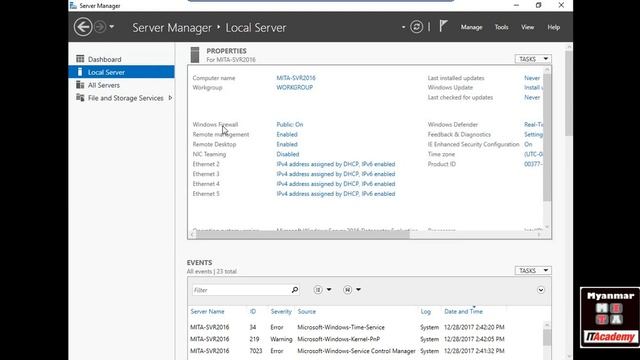Open Ethernet 5 IPv4 address settings
This screenshot has width=640, height=360.
pos(336,194)
